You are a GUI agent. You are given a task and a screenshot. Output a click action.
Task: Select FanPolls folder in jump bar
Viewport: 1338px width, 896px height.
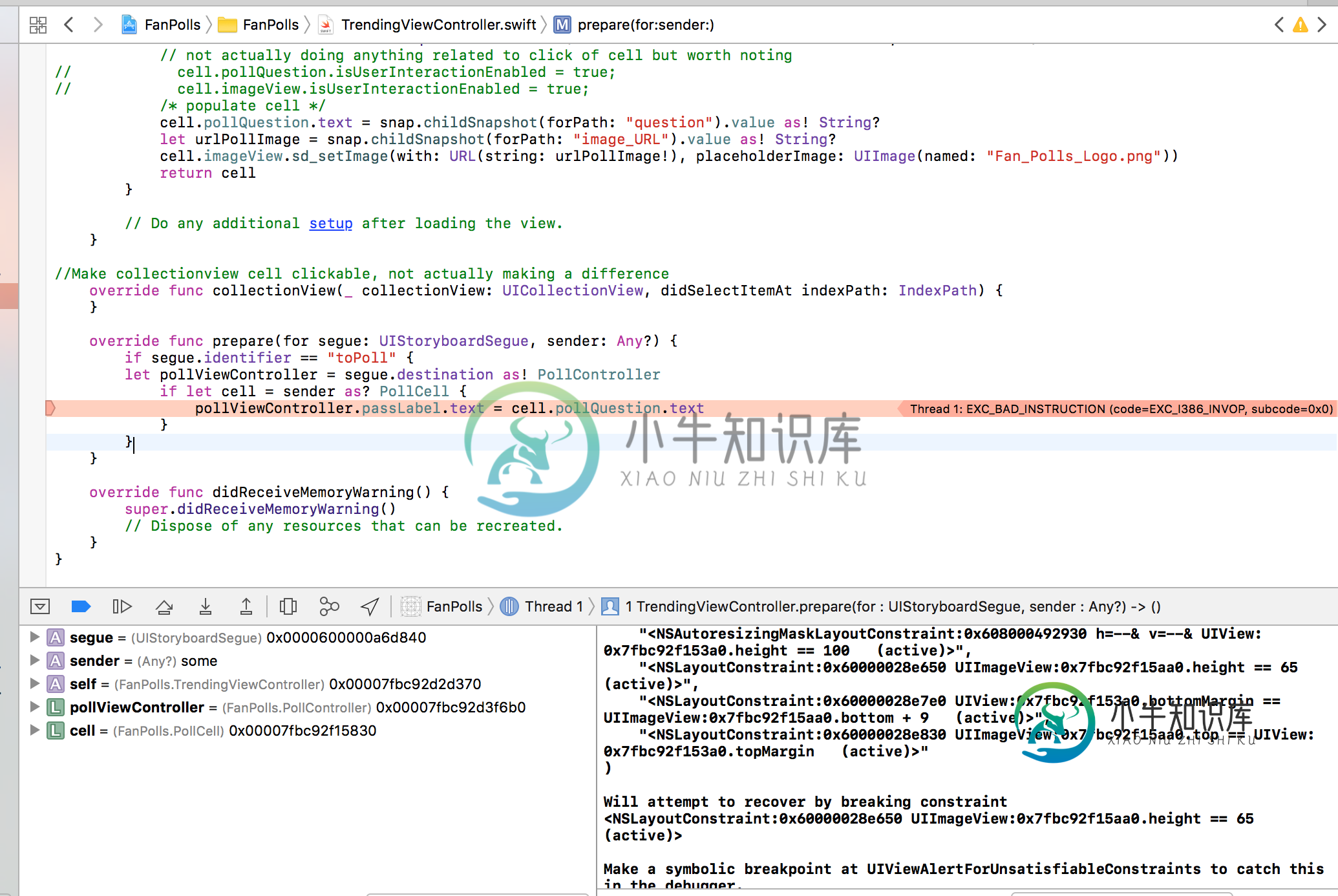pos(259,25)
